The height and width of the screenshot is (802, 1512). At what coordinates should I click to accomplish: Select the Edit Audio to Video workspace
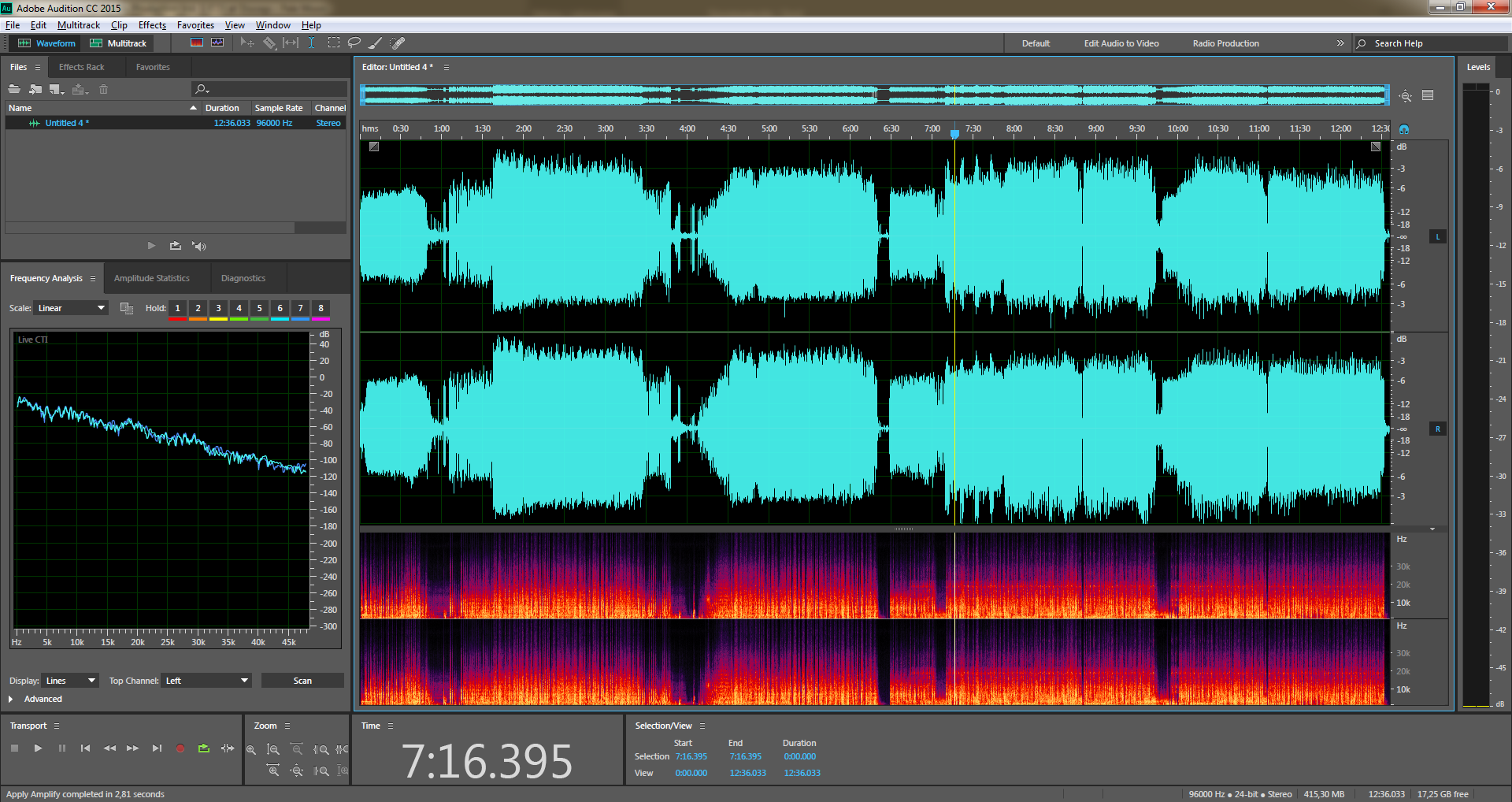pos(1121,43)
